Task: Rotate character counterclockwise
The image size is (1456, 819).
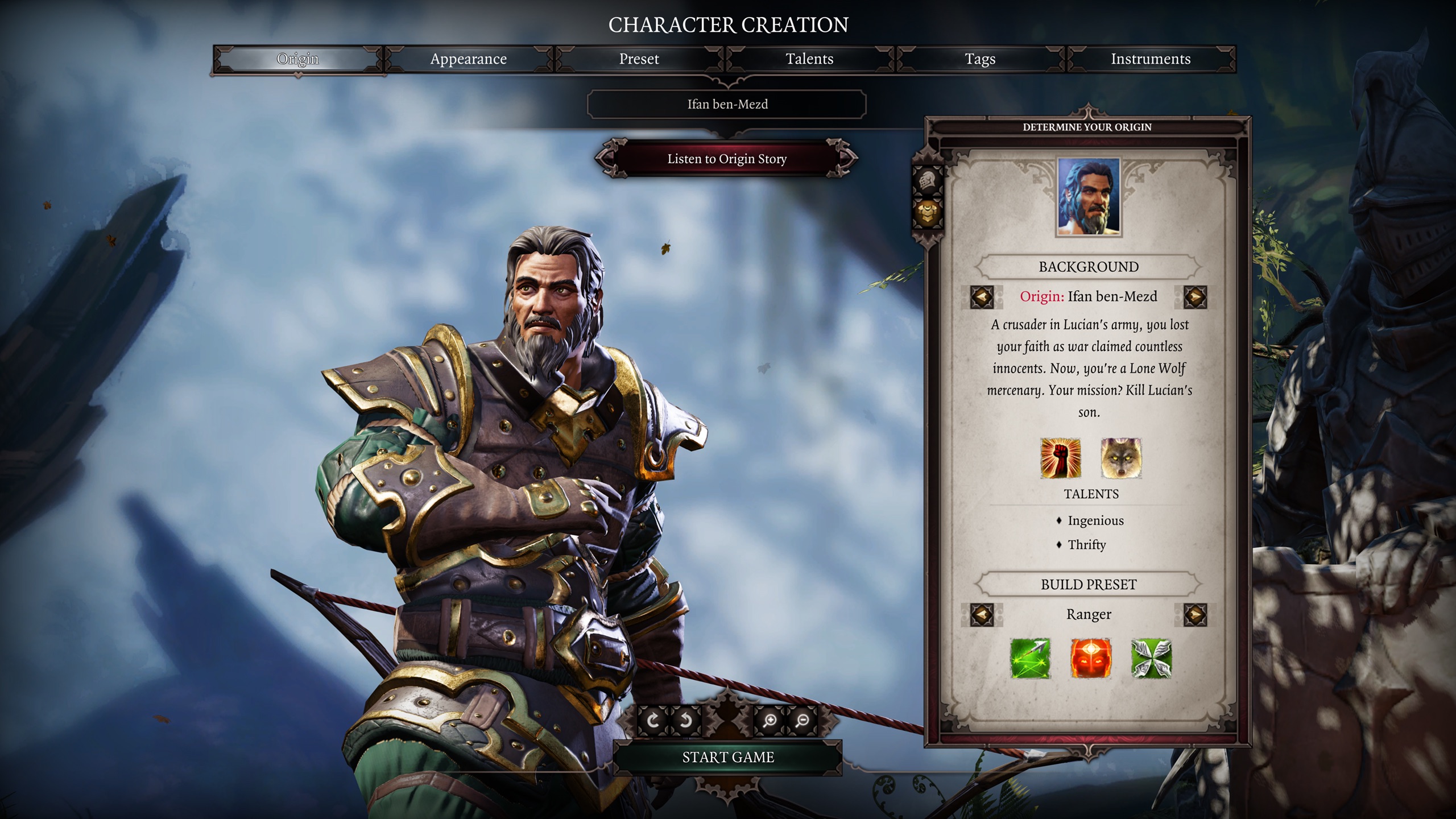Action: tap(686, 721)
